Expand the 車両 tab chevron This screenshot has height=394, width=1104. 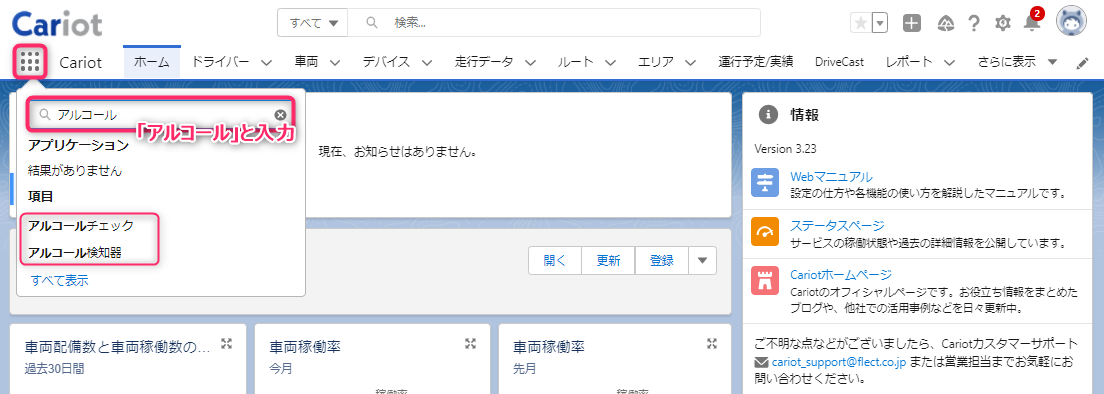335,63
